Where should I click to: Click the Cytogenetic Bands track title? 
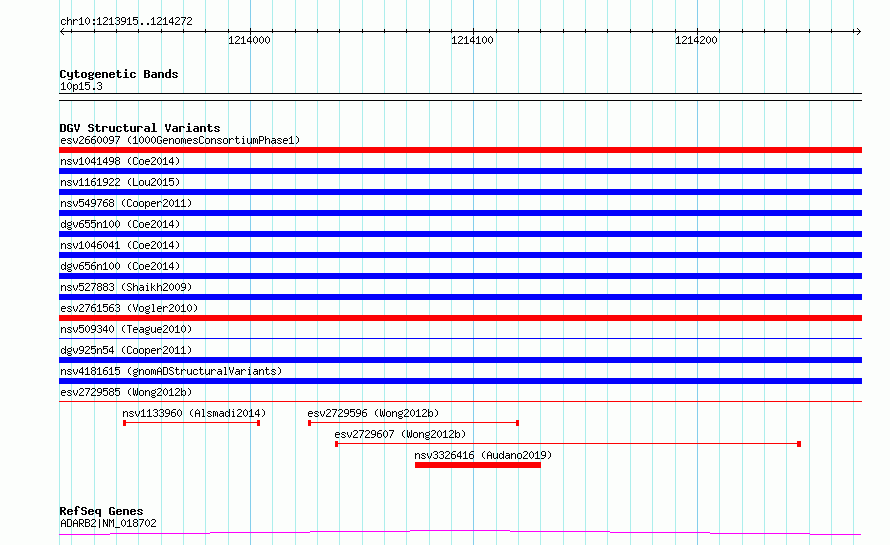point(119,74)
